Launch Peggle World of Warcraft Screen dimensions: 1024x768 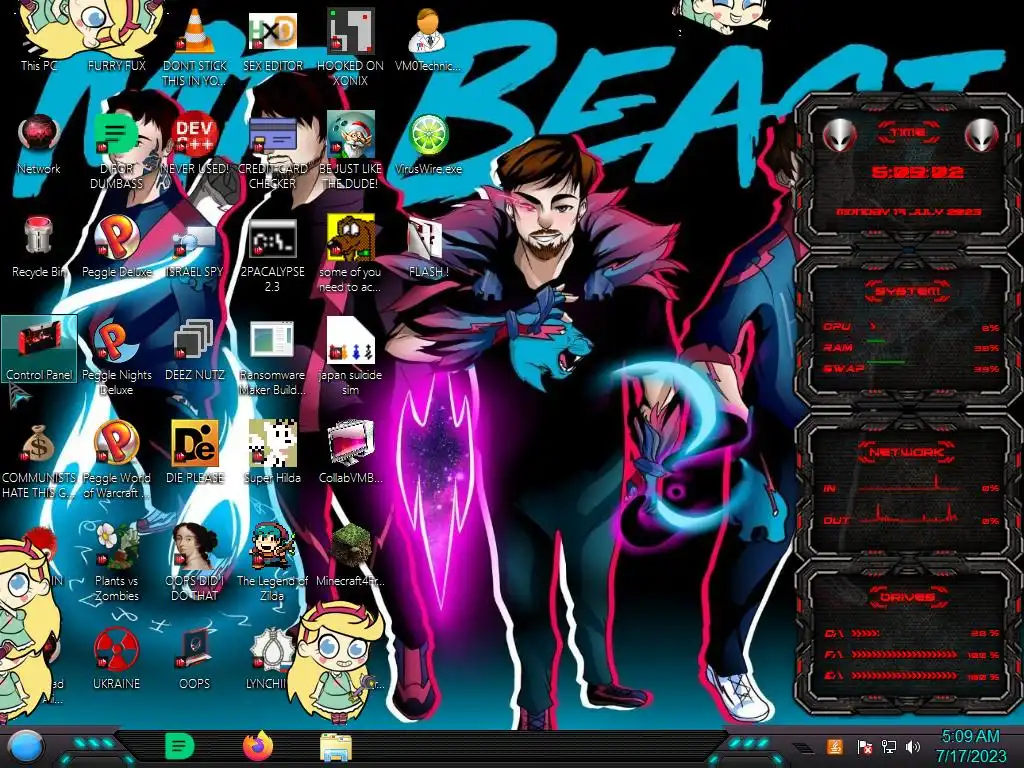[x=117, y=460]
